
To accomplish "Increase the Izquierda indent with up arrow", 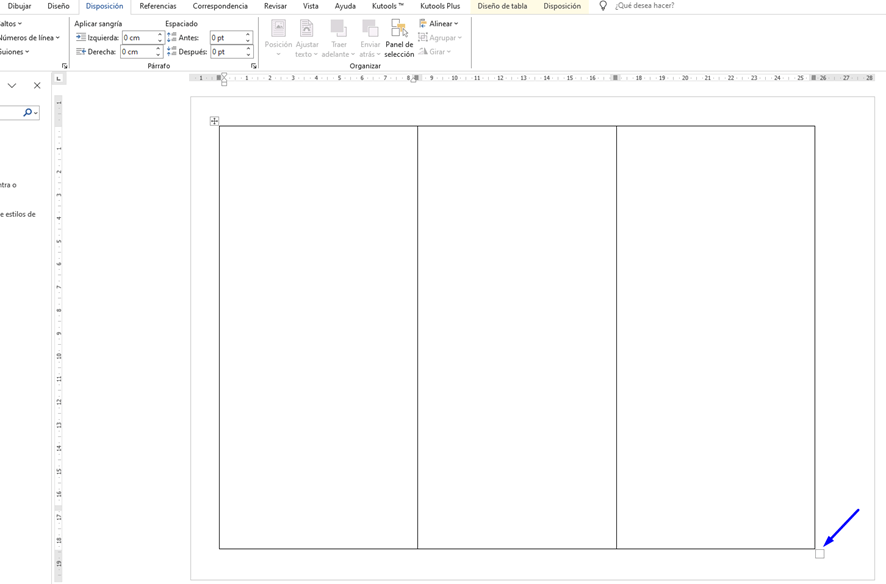I will (160, 35).
